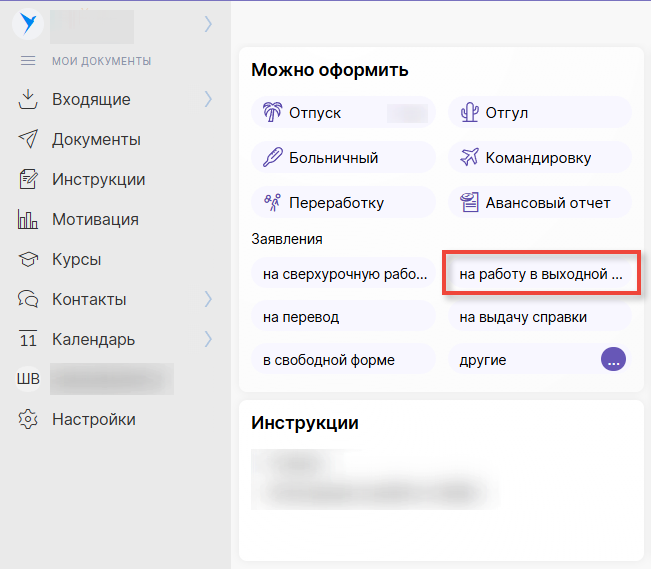Expand the Входящие submenu chevron
The height and width of the screenshot is (569, 651).
tap(208, 99)
